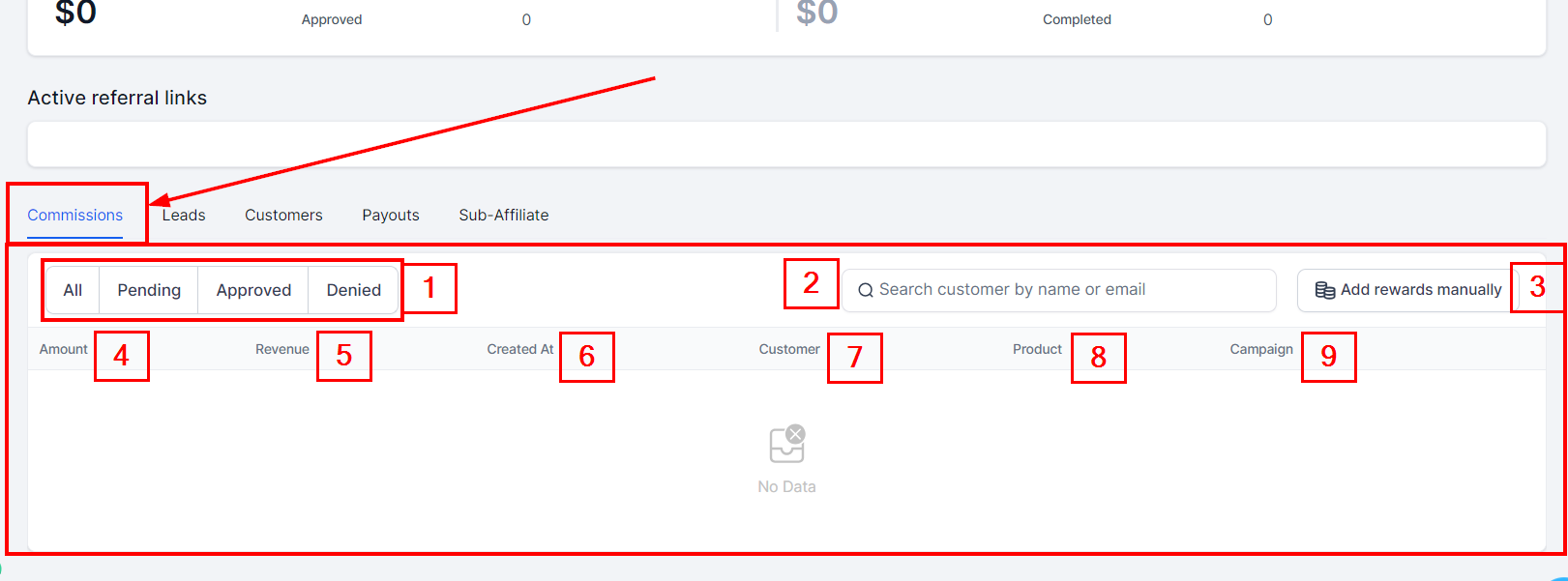1568x581 pixels.
Task: Click the Approved stat label
Action: point(332,19)
